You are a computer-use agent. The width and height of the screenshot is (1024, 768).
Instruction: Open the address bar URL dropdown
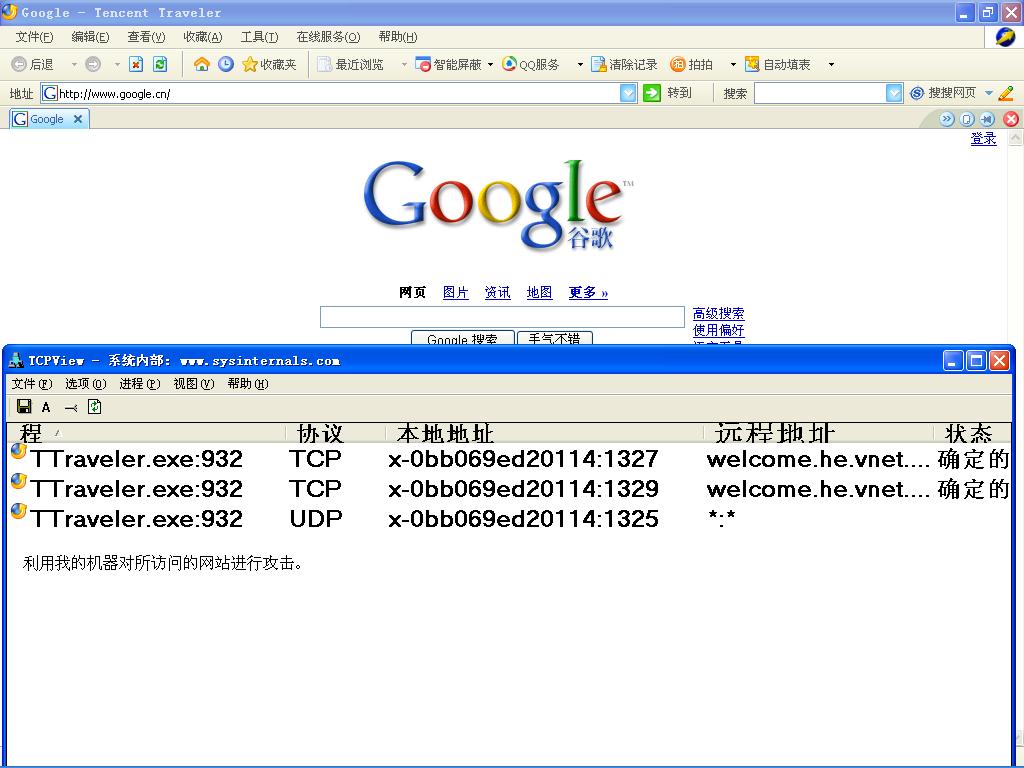click(x=628, y=93)
